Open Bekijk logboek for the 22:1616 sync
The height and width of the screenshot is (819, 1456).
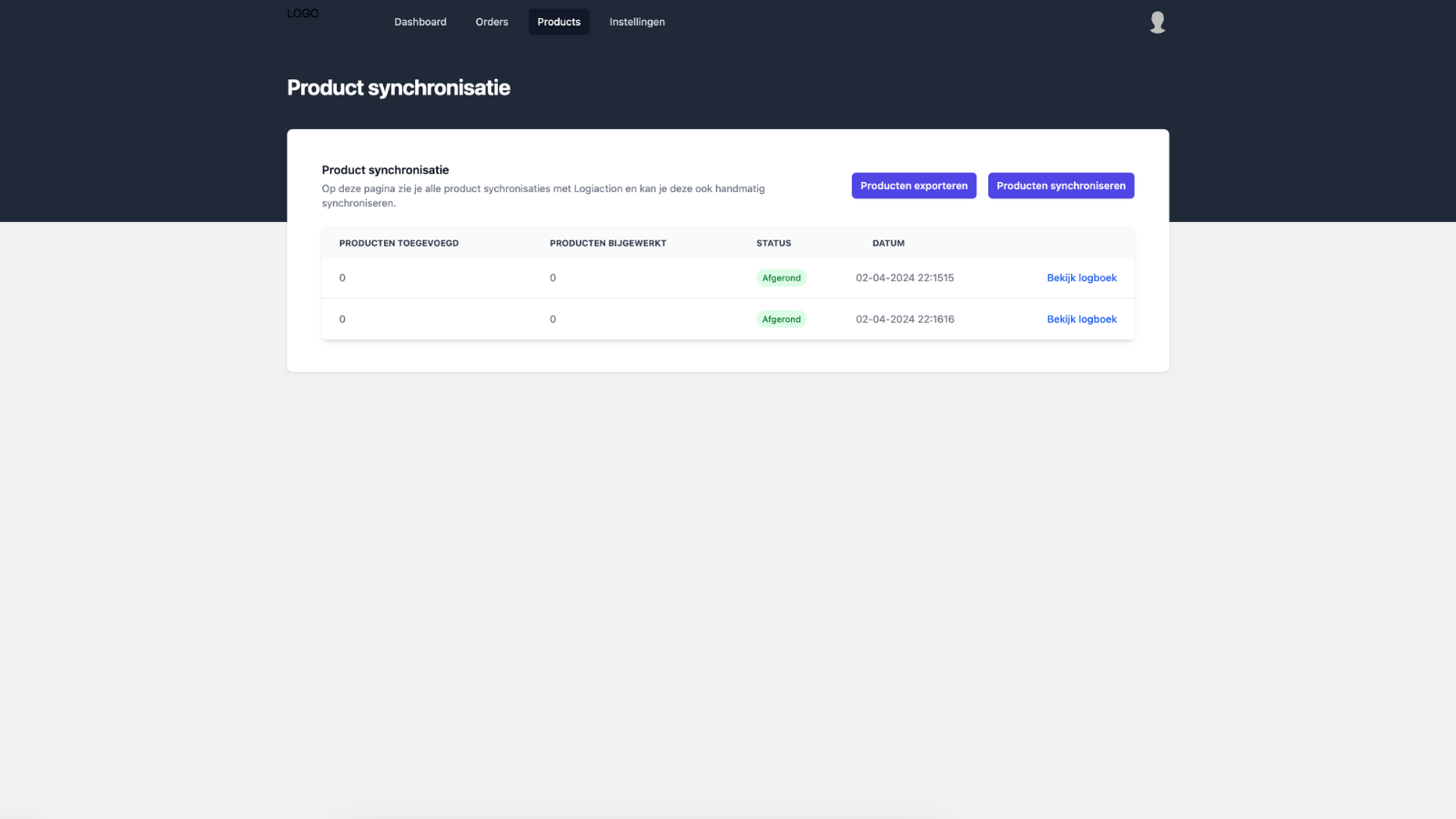[x=1081, y=319]
